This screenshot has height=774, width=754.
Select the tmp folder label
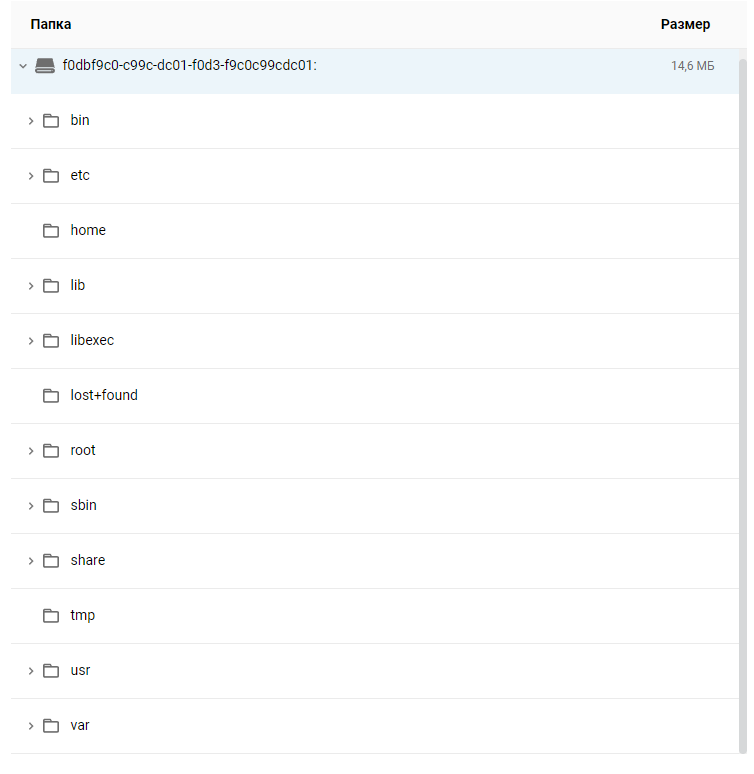[x=83, y=616]
